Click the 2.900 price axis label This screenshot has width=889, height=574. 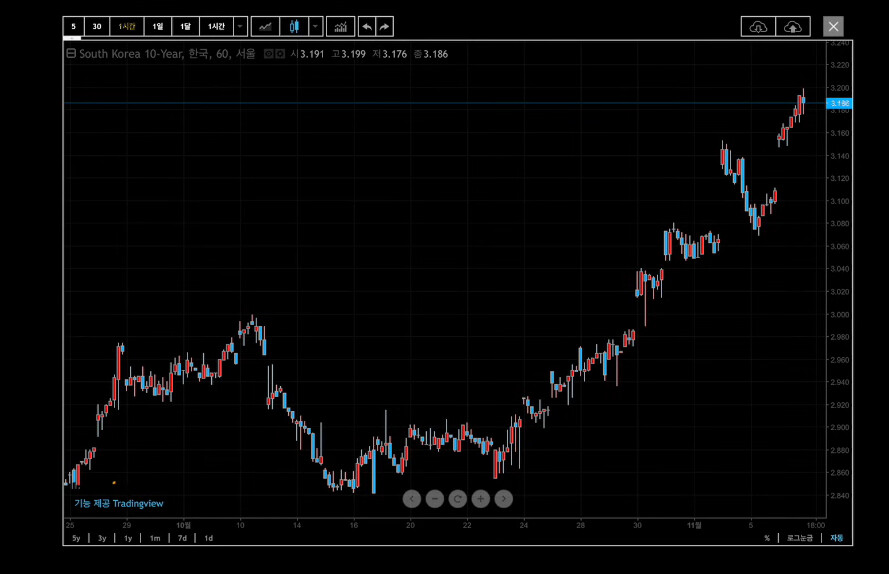coord(840,428)
